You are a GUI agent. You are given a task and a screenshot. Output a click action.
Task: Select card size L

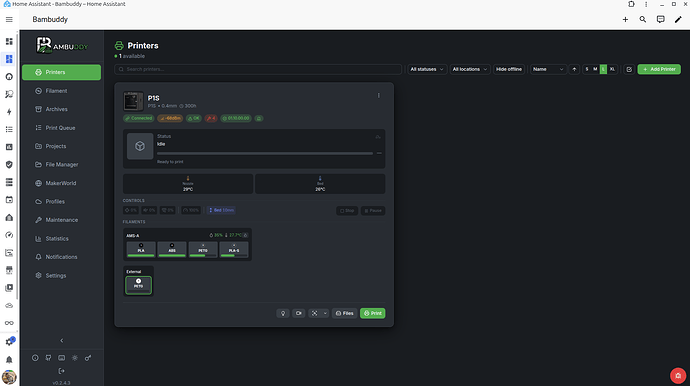click(x=603, y=69)
